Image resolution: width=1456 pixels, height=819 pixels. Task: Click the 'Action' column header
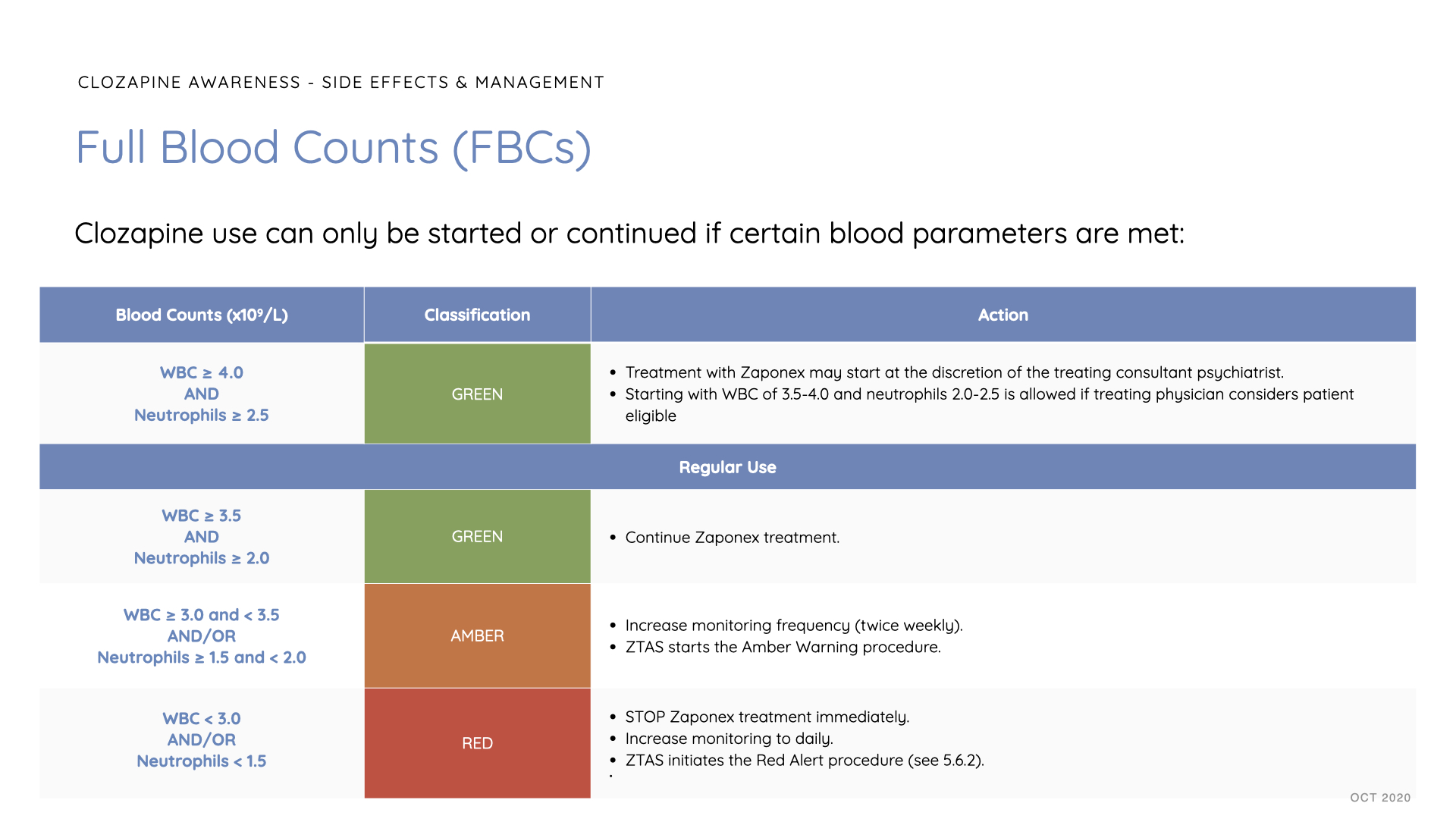tap(1003, 315)
